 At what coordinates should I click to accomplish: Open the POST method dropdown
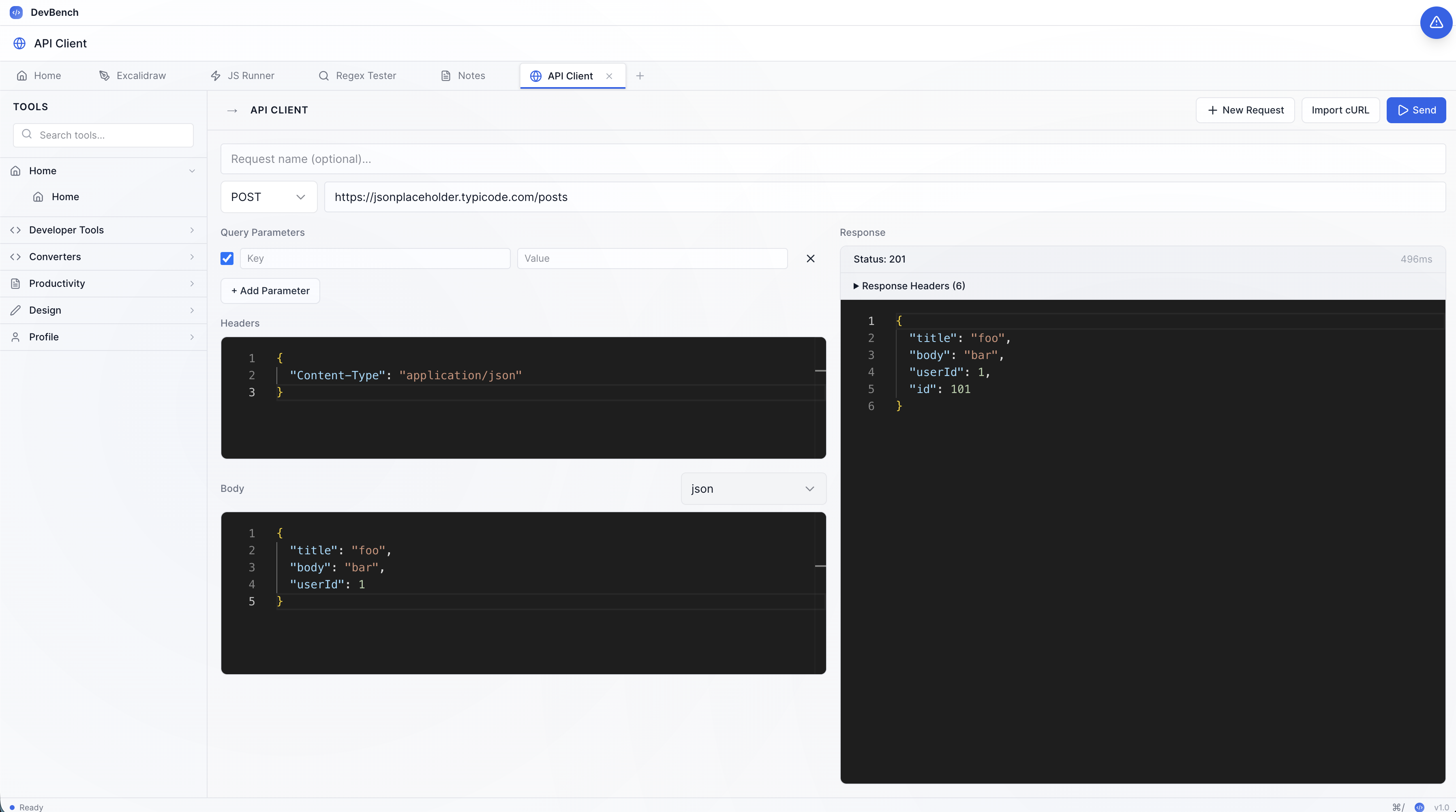(268, 197)
